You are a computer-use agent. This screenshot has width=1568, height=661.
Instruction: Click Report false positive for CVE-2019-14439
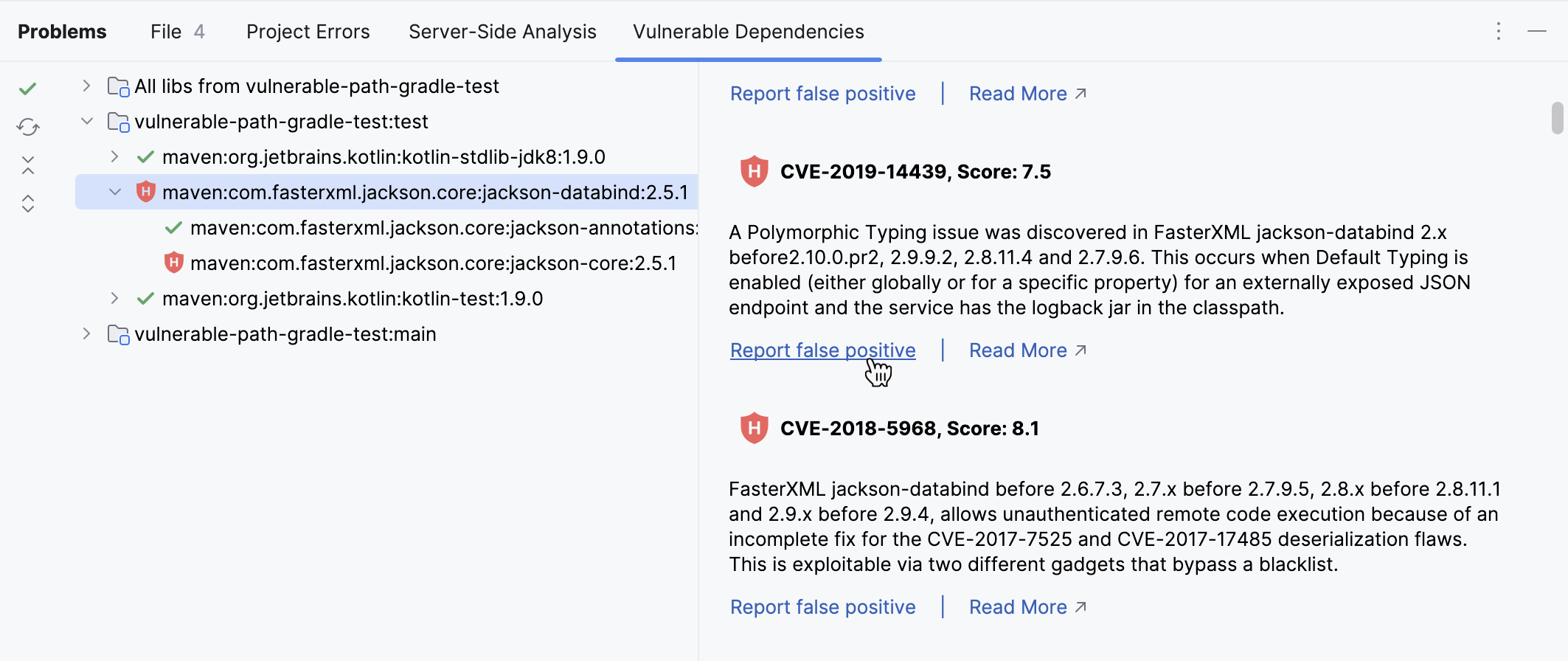822,350
